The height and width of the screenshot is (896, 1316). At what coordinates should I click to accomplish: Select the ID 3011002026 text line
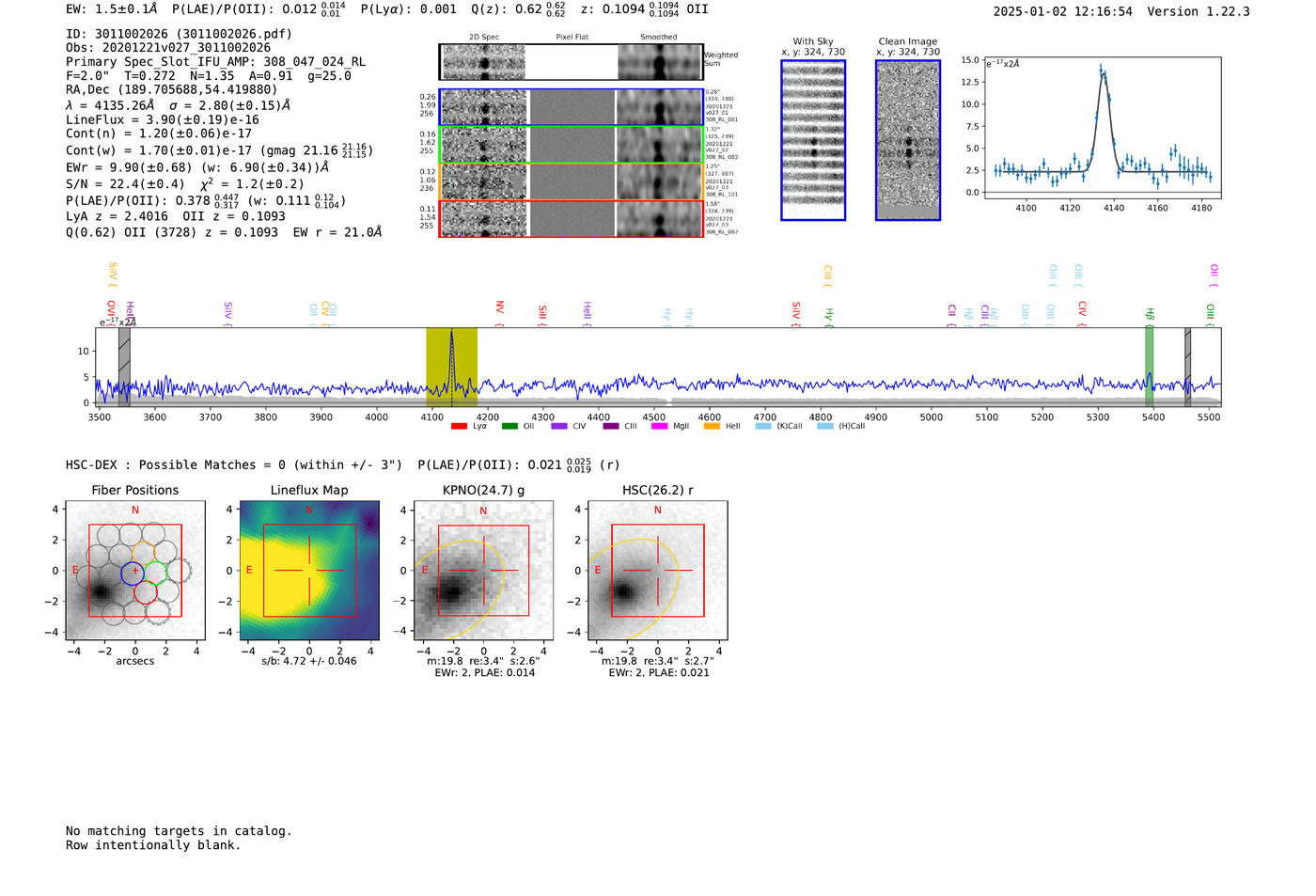(179, 34)
